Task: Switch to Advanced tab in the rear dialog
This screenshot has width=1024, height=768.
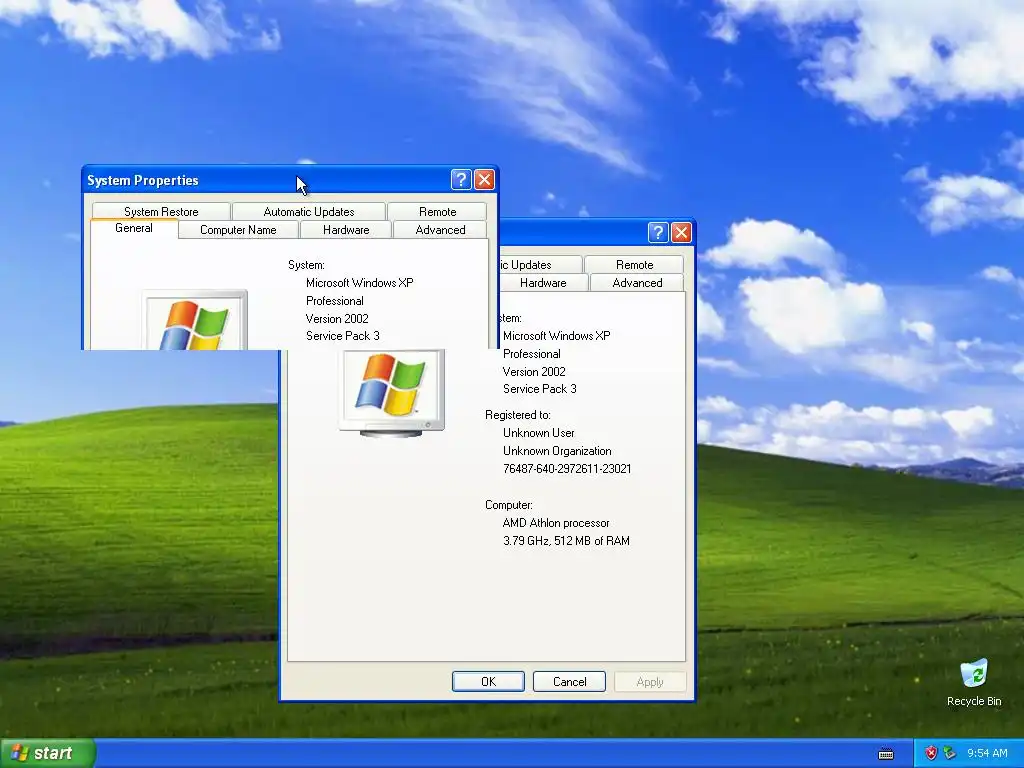Action: coord(637,283)
